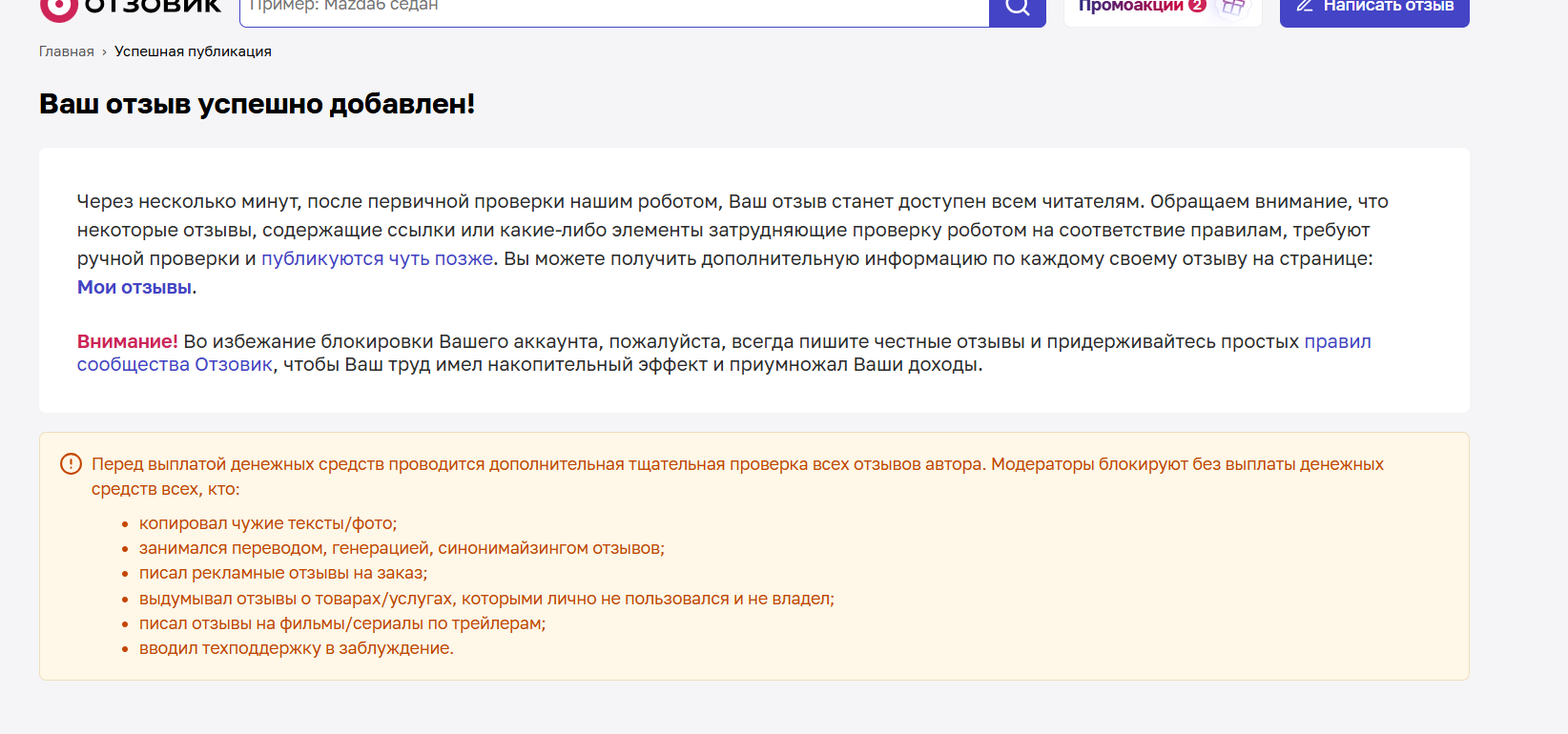
Task: Click bullet 'копировал чужие тексты/фото;'
Action: 268,523
